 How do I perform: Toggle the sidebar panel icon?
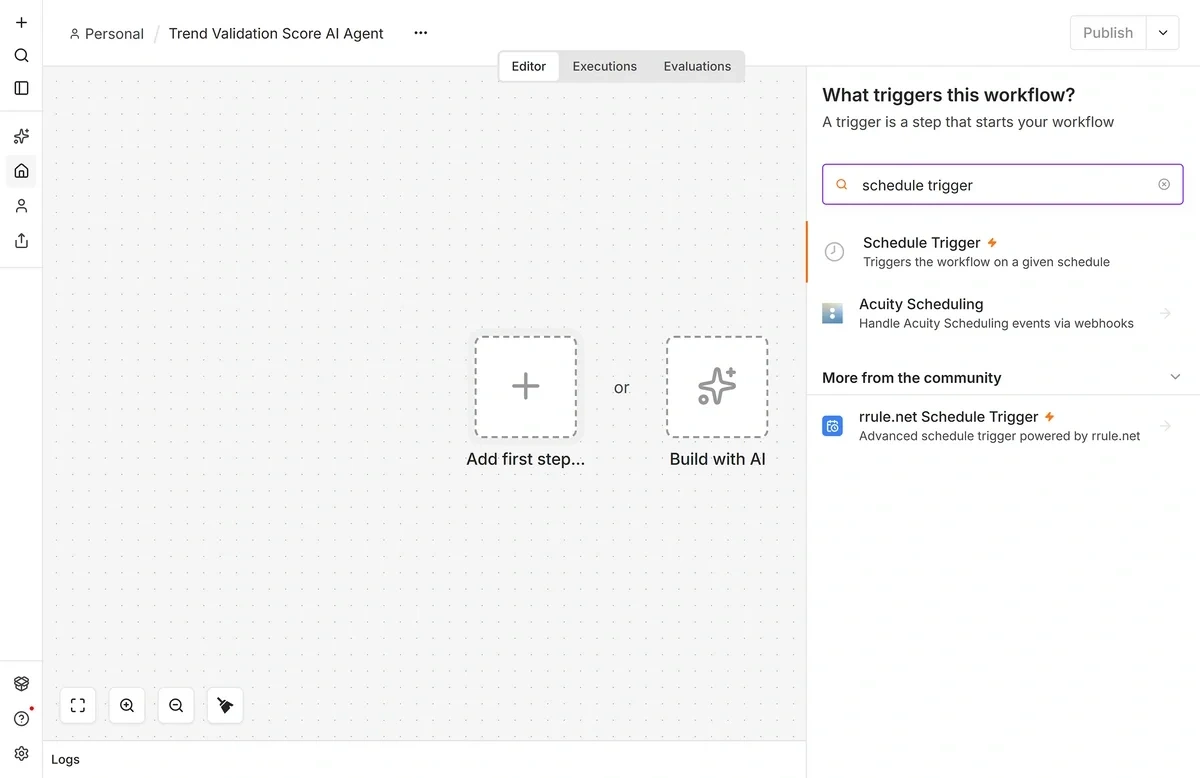point(21,88)
